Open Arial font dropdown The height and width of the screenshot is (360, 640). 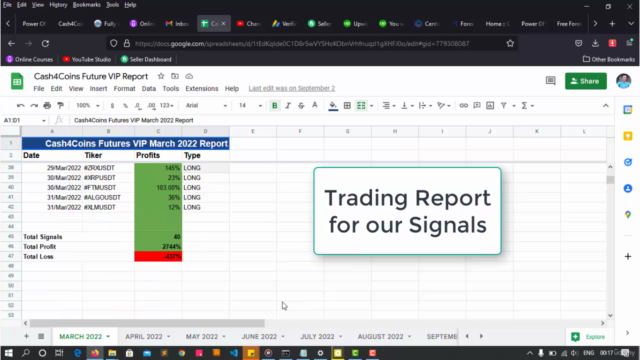[x=206, y=106]
